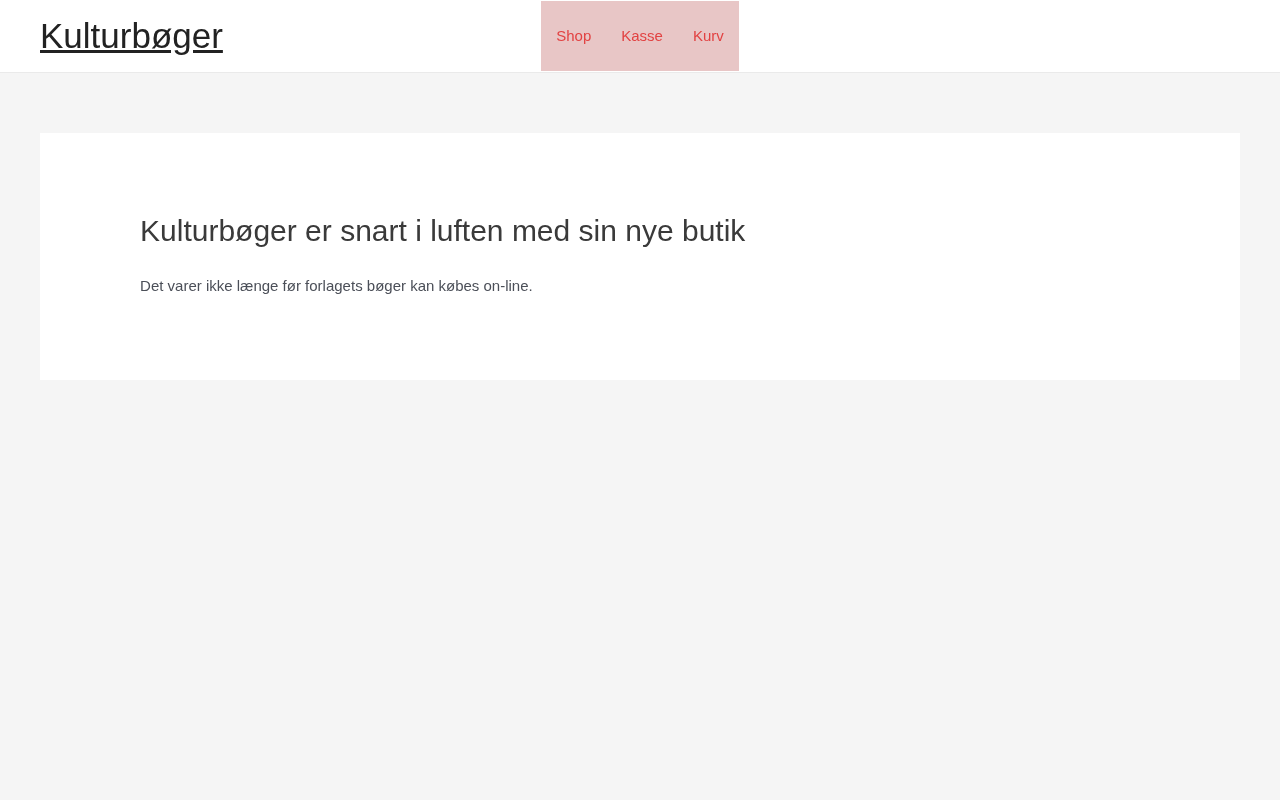
Task: Click the word 'on-line' in the paragraph
Action: pyautogui.click(x=507, y=286)
